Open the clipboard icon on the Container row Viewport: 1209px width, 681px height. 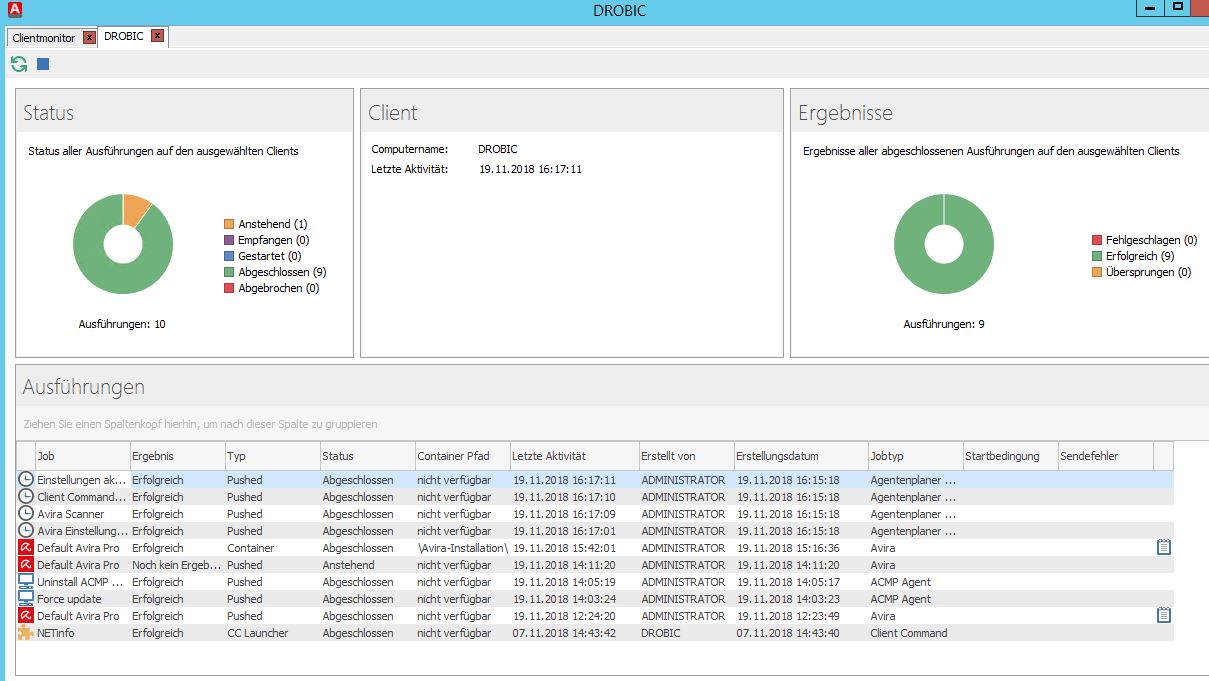[x=1163, y=548]
